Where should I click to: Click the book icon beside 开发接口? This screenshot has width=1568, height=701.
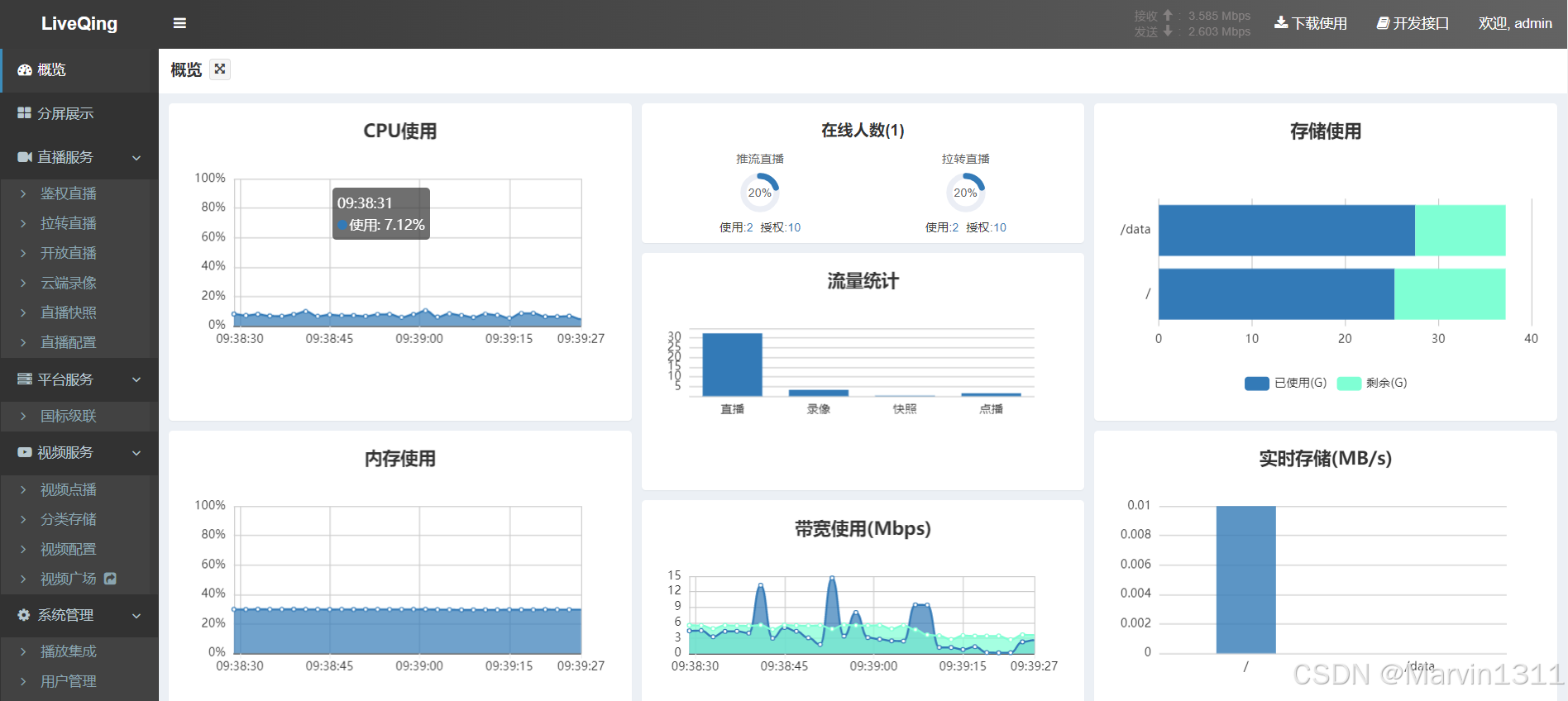pos(1383,23)
